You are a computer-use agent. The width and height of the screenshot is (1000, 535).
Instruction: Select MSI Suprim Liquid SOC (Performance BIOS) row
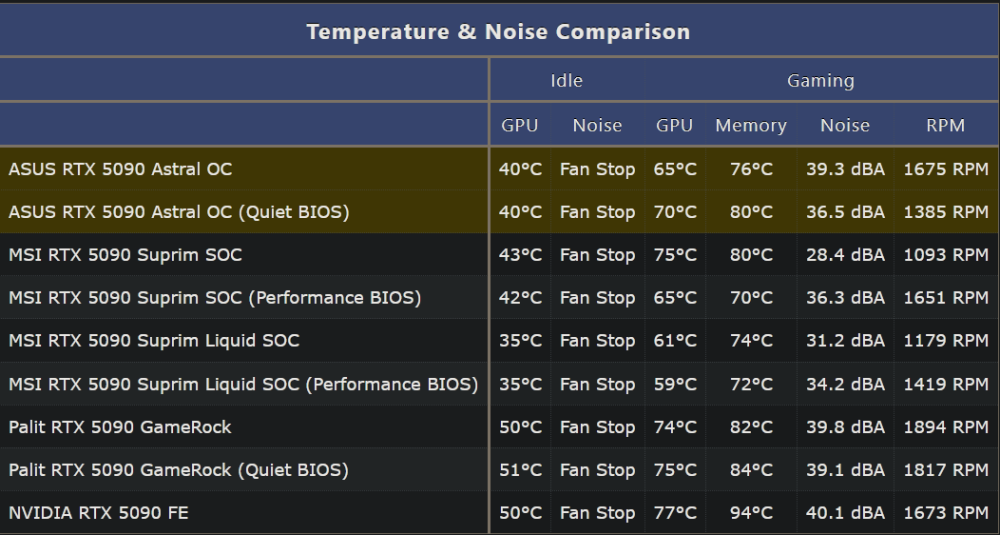[x=499, y=384]
